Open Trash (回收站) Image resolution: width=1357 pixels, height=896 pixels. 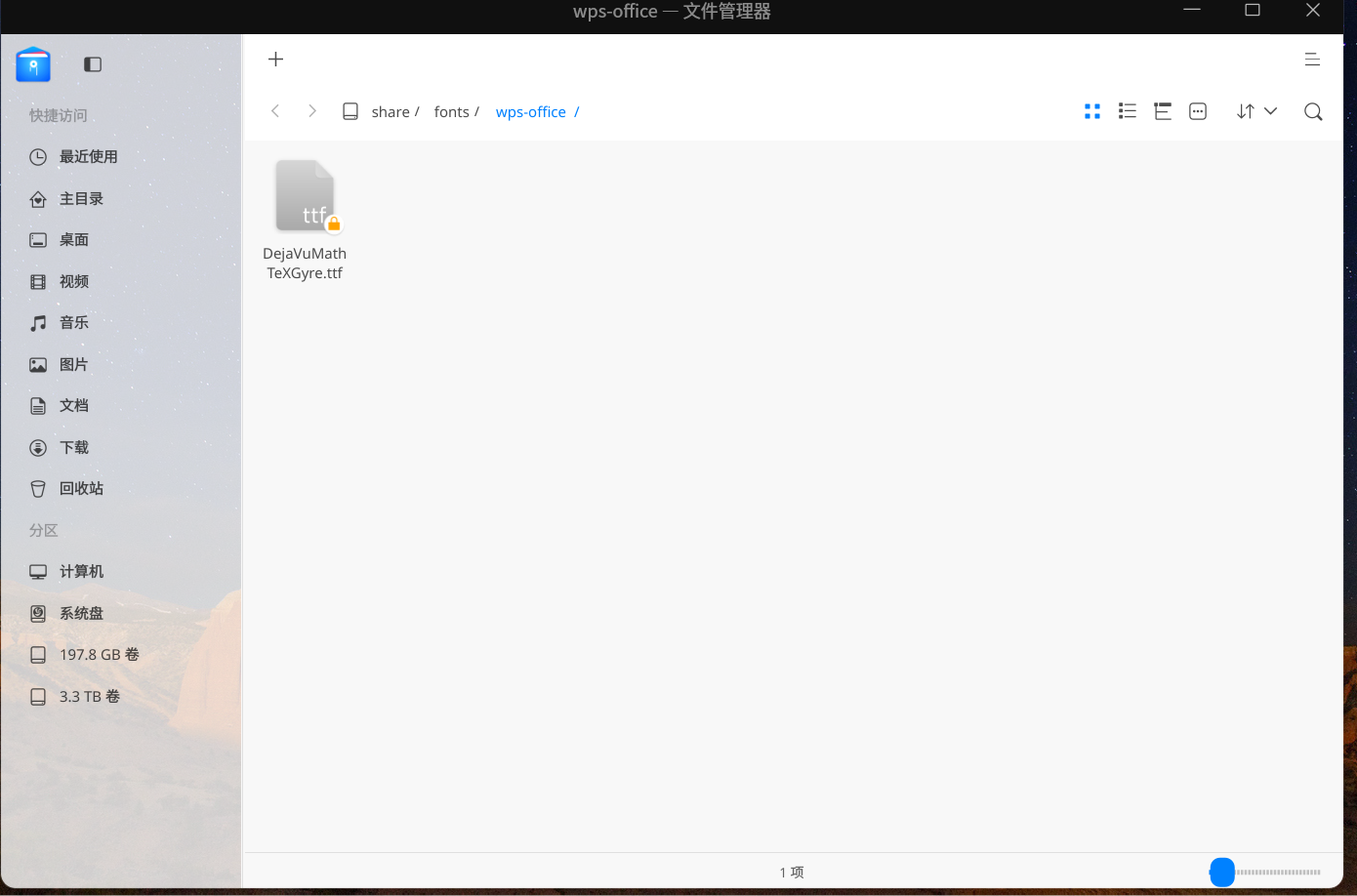point(121,489)
